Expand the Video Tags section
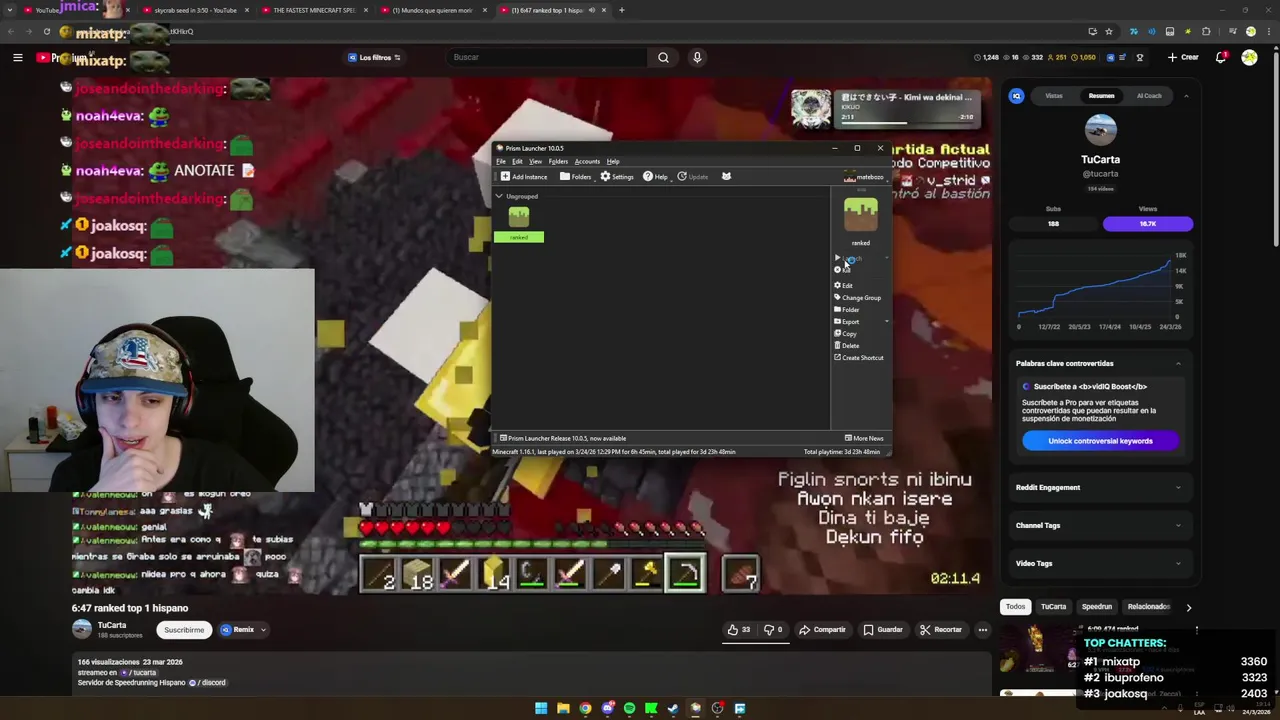Viewport: 1280px width, 720px height. click(x=1100, y=564)
